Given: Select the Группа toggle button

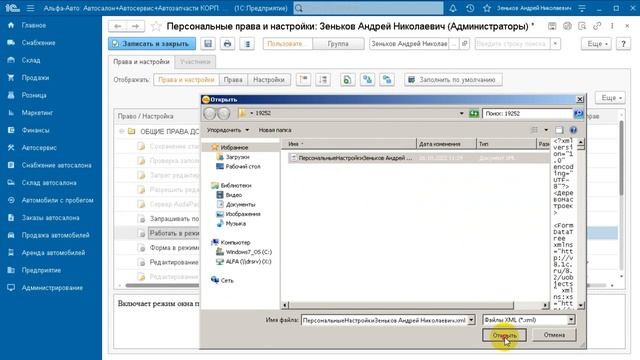Looking at the screenshot, I should point(338,44).
